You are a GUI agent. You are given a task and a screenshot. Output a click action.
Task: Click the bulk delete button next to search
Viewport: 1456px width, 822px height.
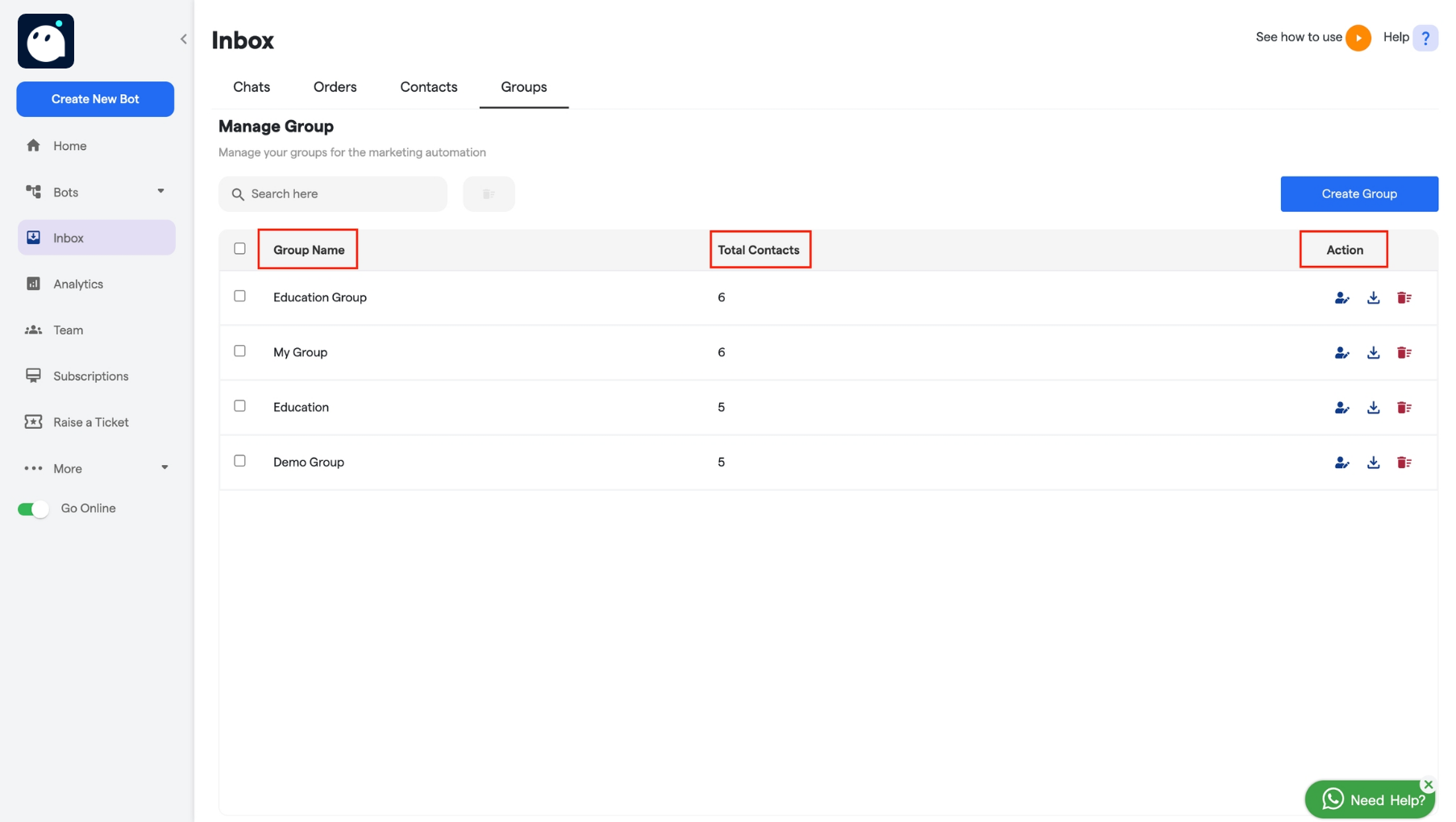[489, 194]
